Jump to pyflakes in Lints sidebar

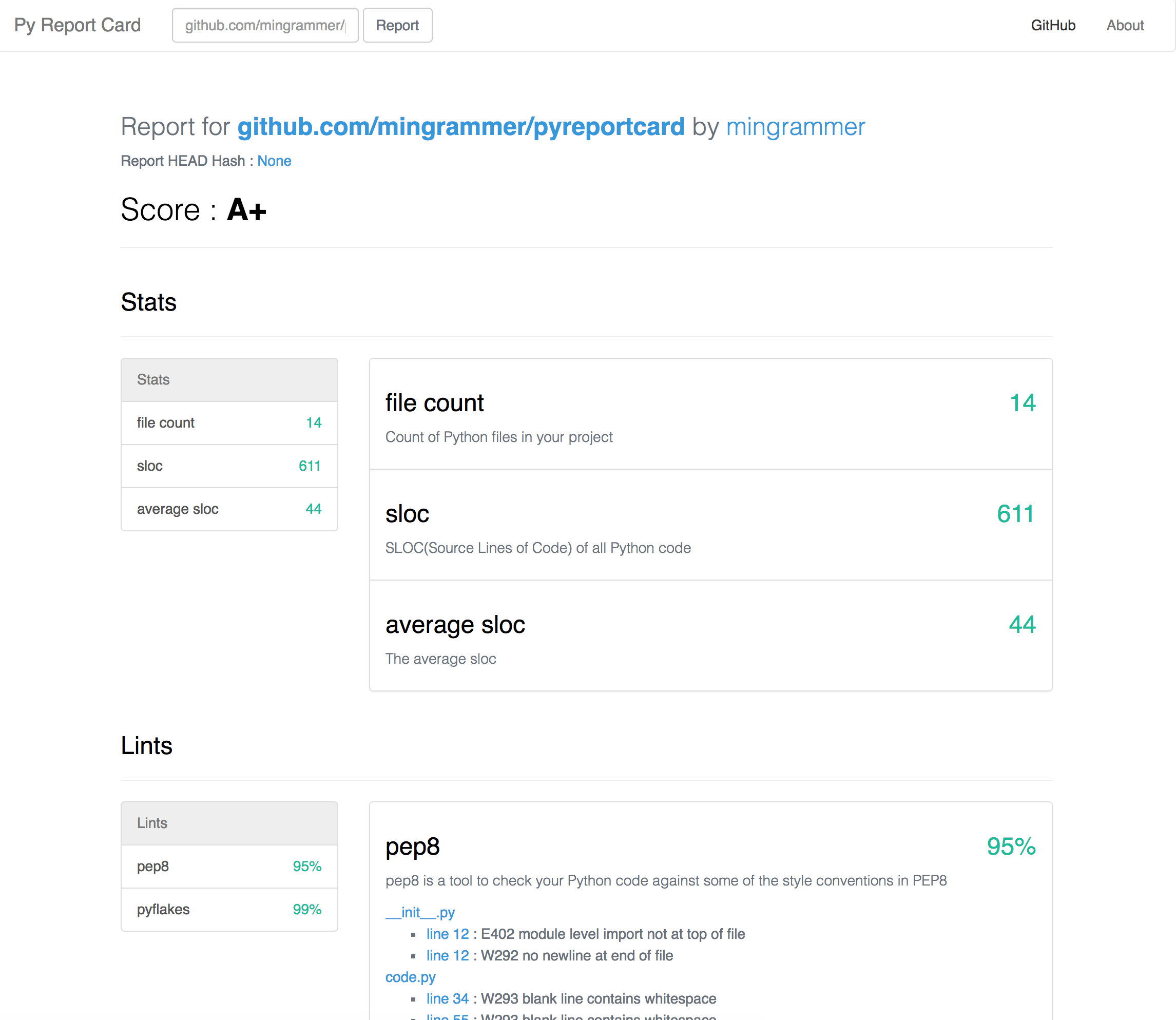tap(229, 910)
